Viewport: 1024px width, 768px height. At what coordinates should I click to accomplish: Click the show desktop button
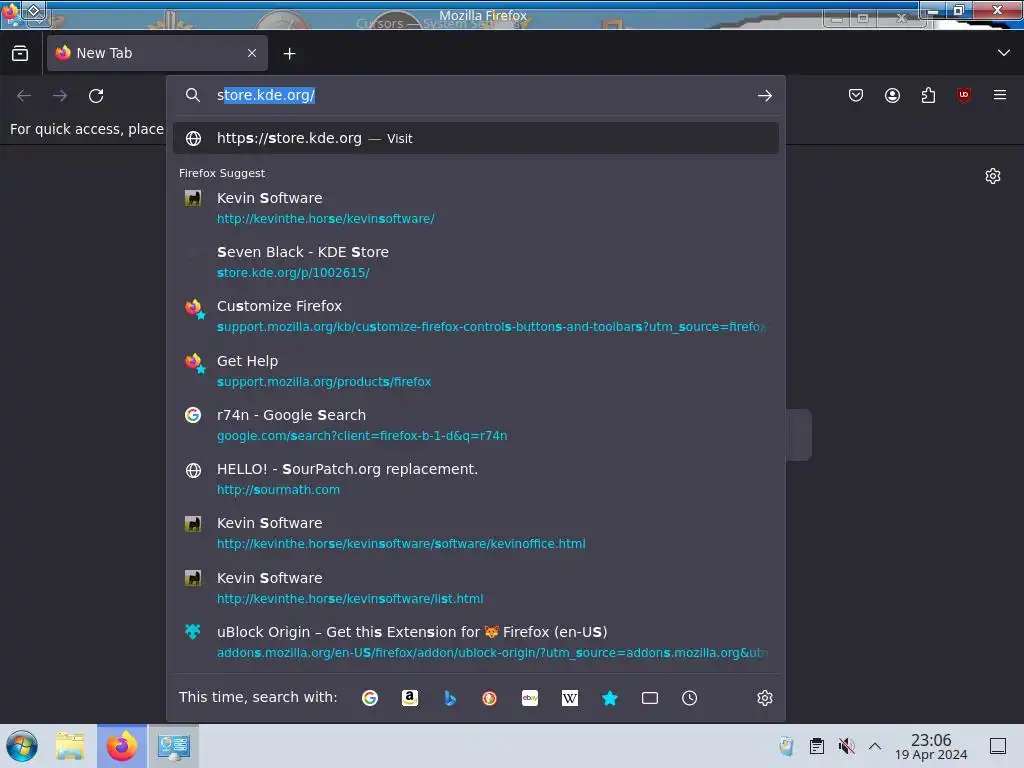pyautogui.click(x=998, y=746)
